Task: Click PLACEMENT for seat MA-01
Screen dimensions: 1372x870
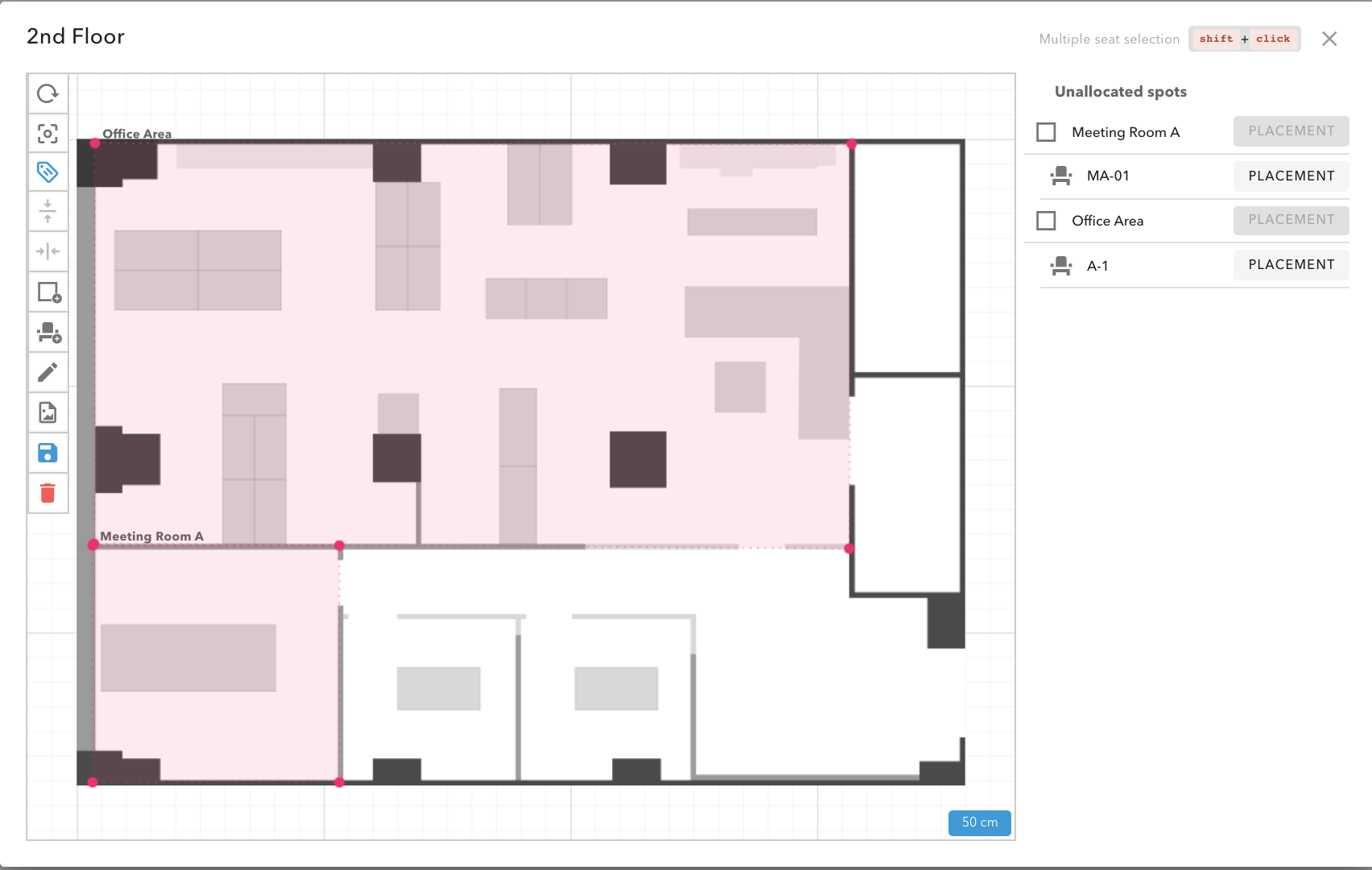Action: click(x=1290, y=176)
